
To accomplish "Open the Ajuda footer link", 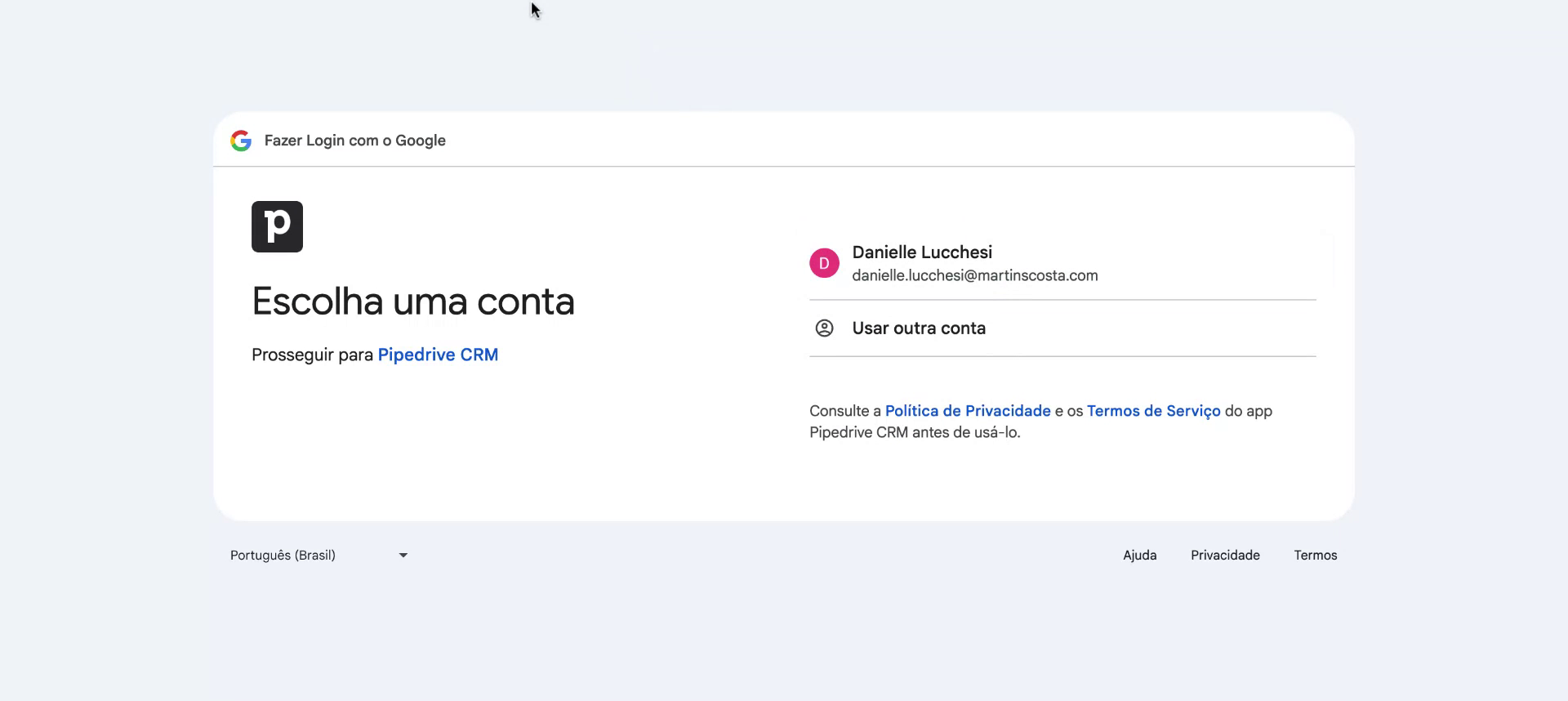I will click(1139, 556).
